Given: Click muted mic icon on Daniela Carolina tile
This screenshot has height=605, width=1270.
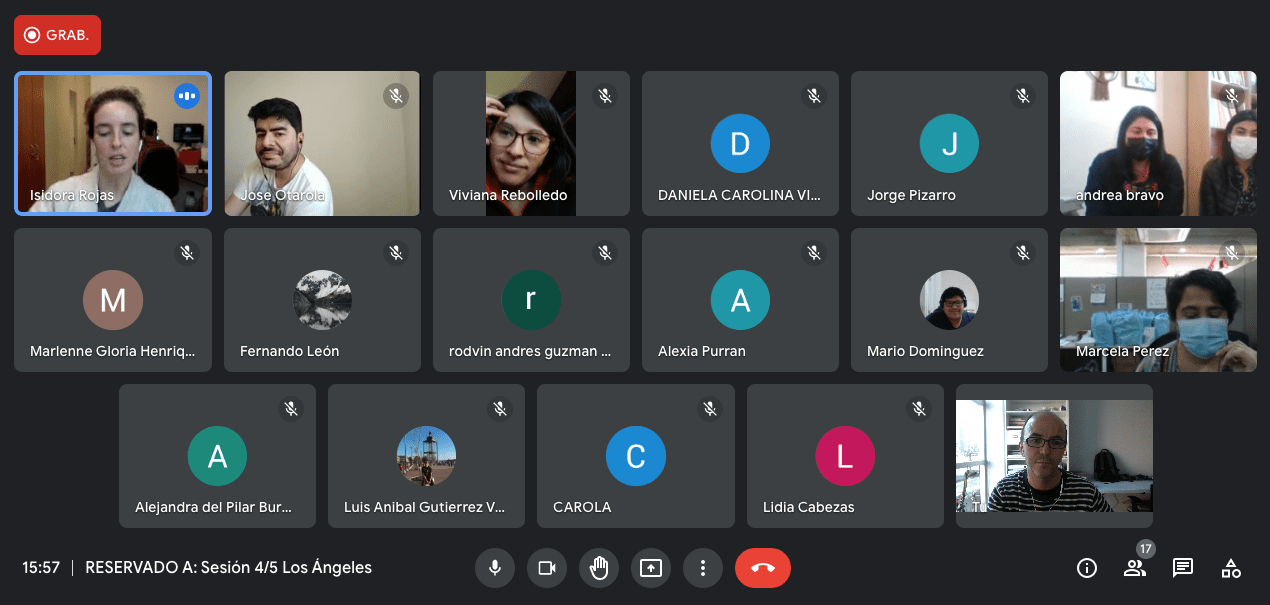Looking at the screenshot, I should (814, 96).
